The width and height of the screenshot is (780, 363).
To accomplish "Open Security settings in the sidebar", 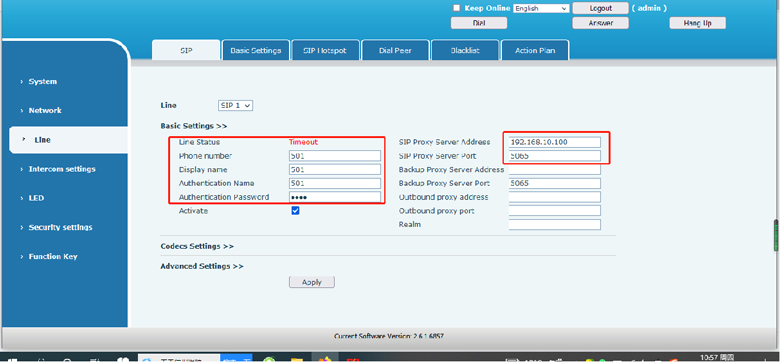I will [x=60, y=227].
